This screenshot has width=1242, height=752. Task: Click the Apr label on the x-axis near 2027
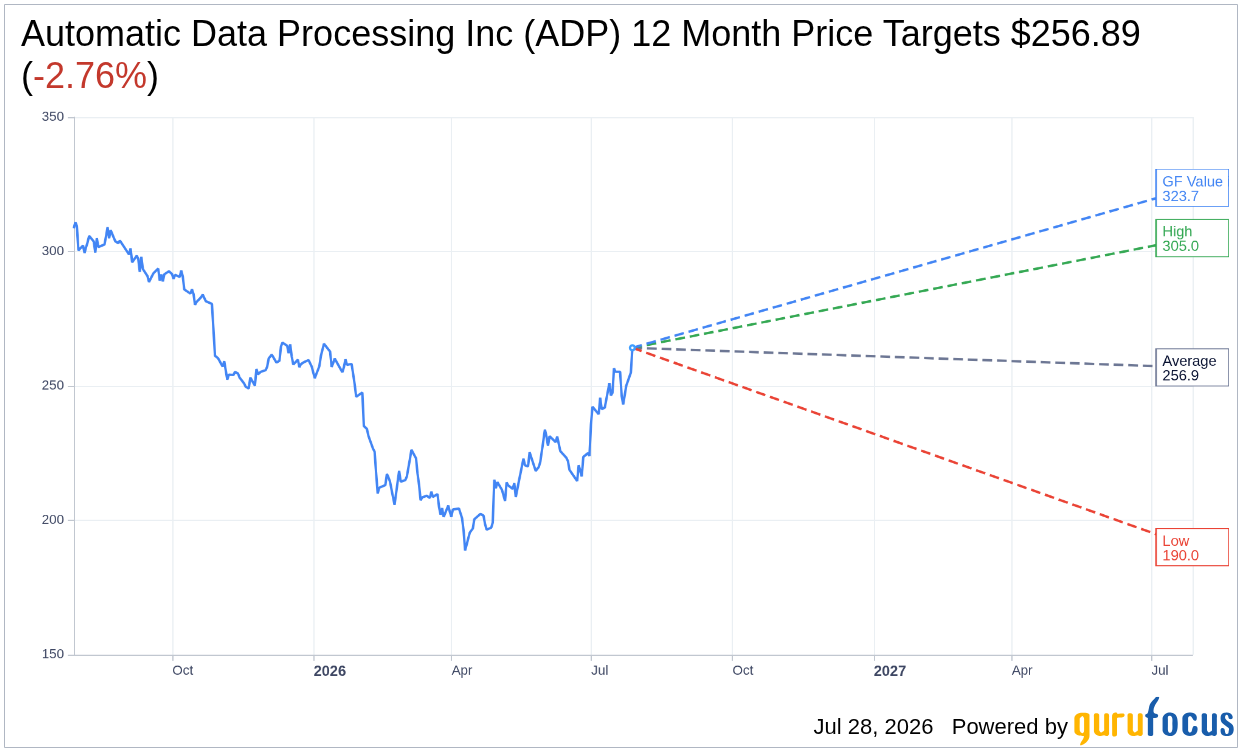coord(1021,671)
